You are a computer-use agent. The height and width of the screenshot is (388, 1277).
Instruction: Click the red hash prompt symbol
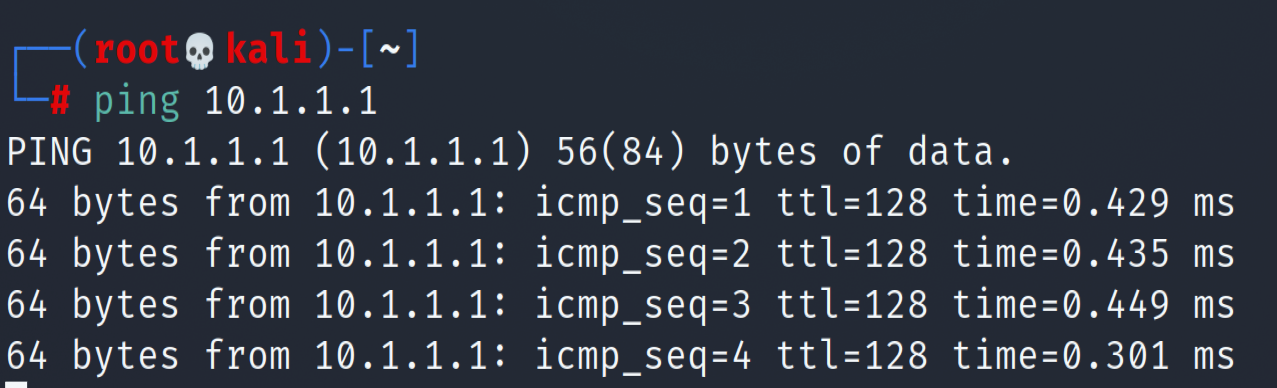62,101
